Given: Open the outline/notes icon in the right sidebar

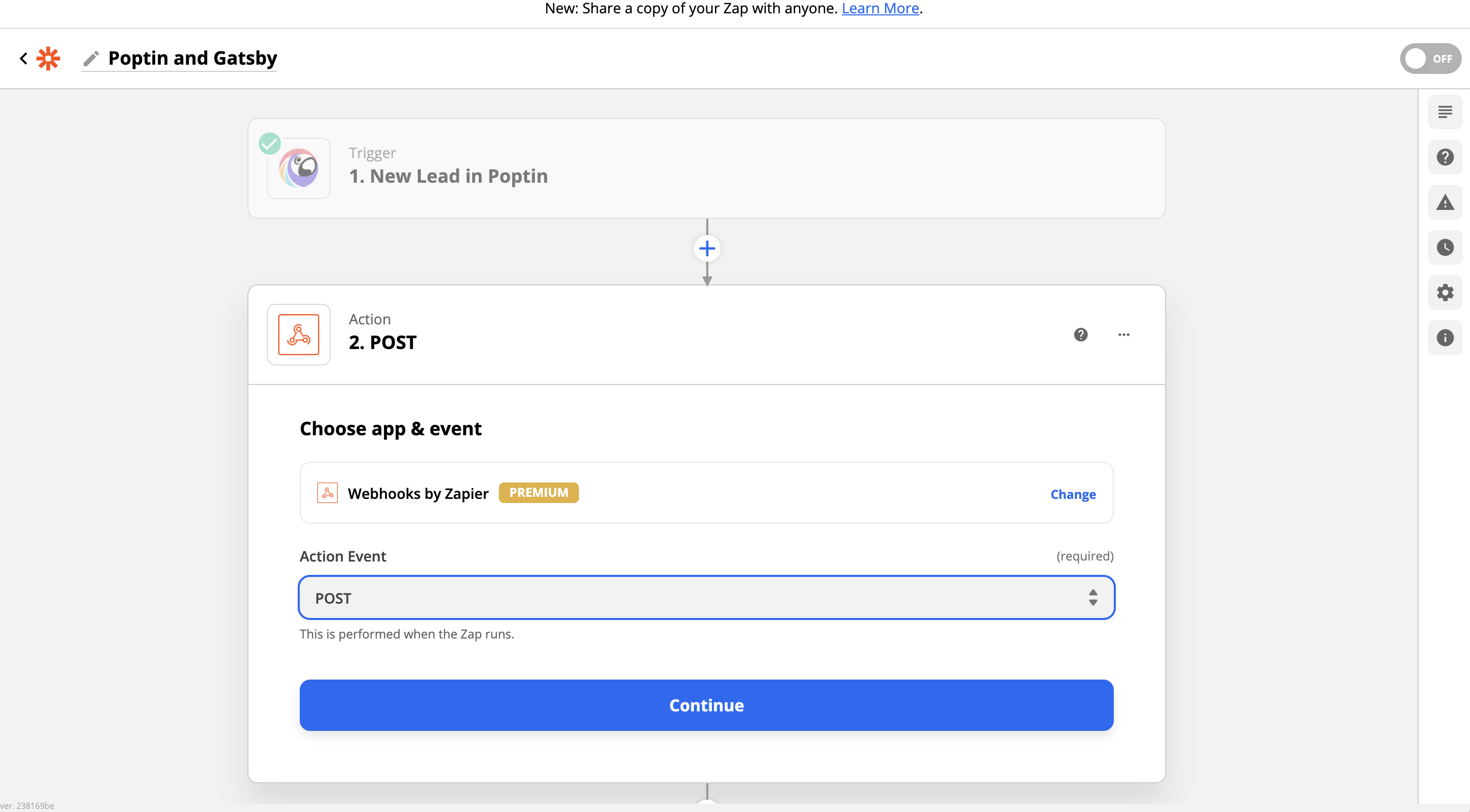Looking at the screenshot, I should (x=1445, y=112).
